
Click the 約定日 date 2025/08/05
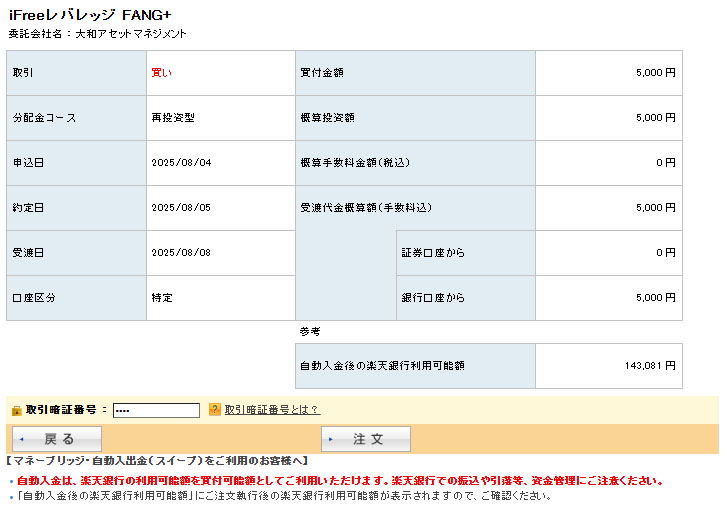pos(181,208)
